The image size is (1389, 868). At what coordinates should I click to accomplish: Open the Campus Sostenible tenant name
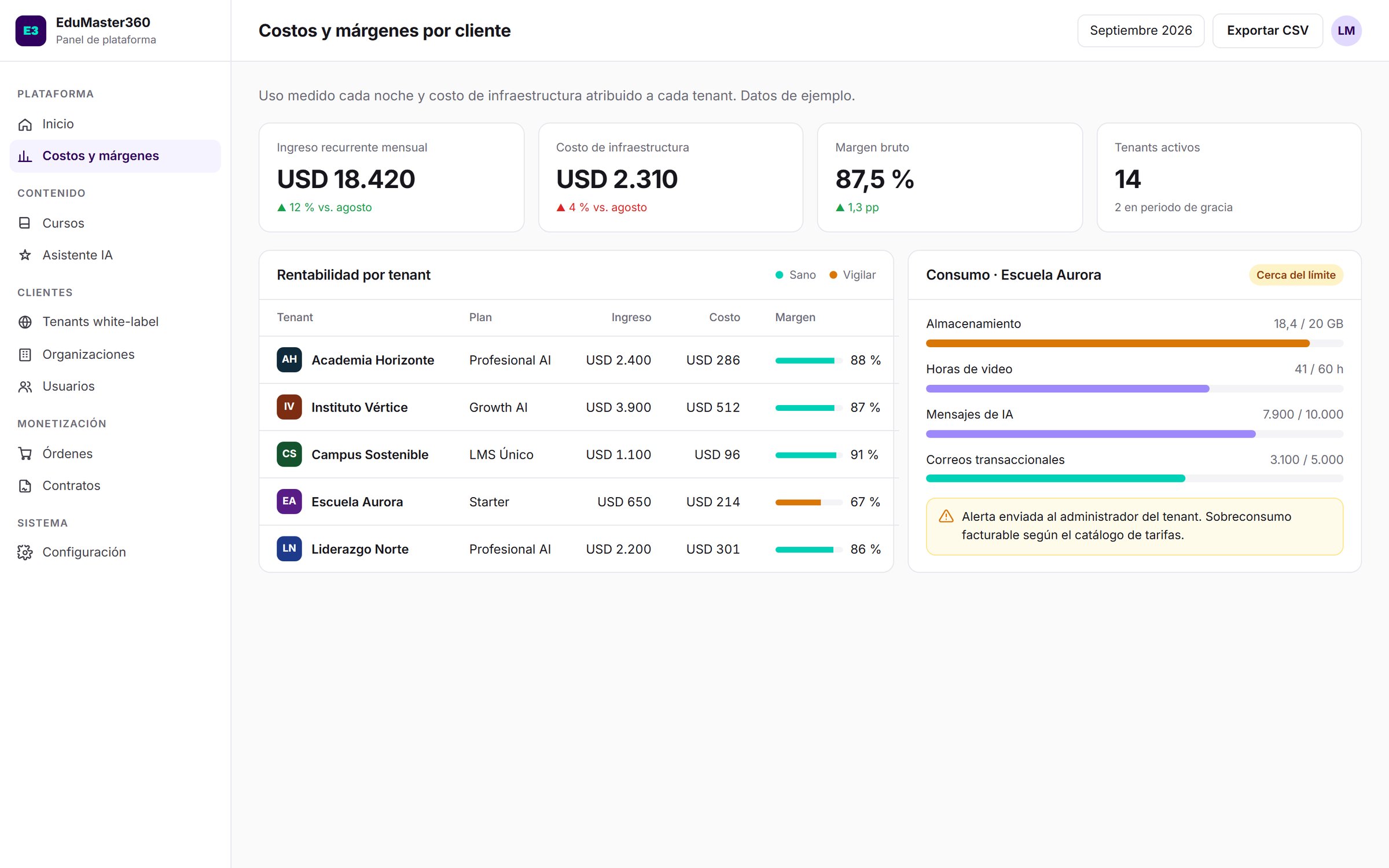(x=370, y=455)
